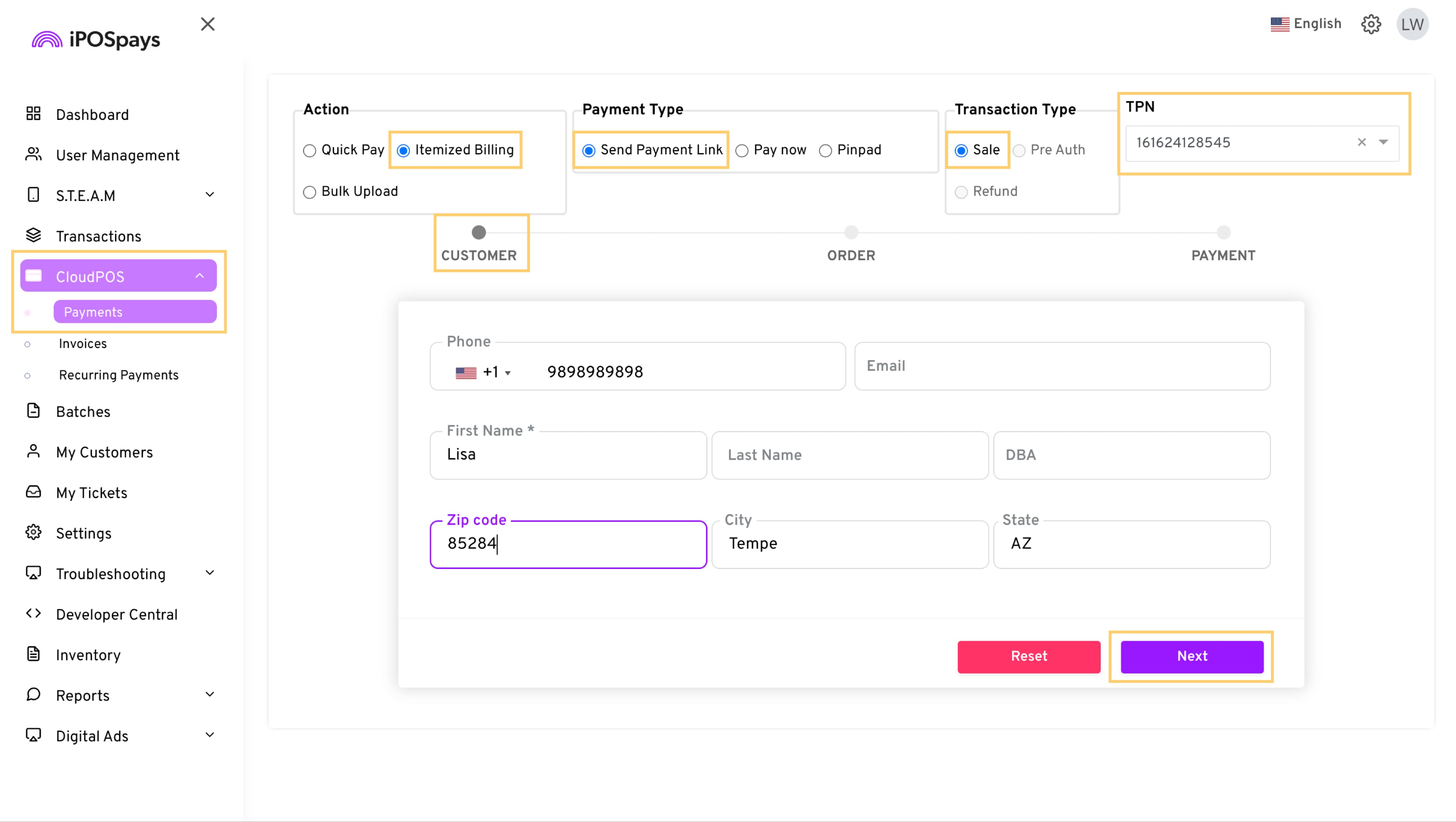Click the City field showing Tempe
Image resolution: width=1456 pixels, height=822 pixels.
(x=849, y=544)
